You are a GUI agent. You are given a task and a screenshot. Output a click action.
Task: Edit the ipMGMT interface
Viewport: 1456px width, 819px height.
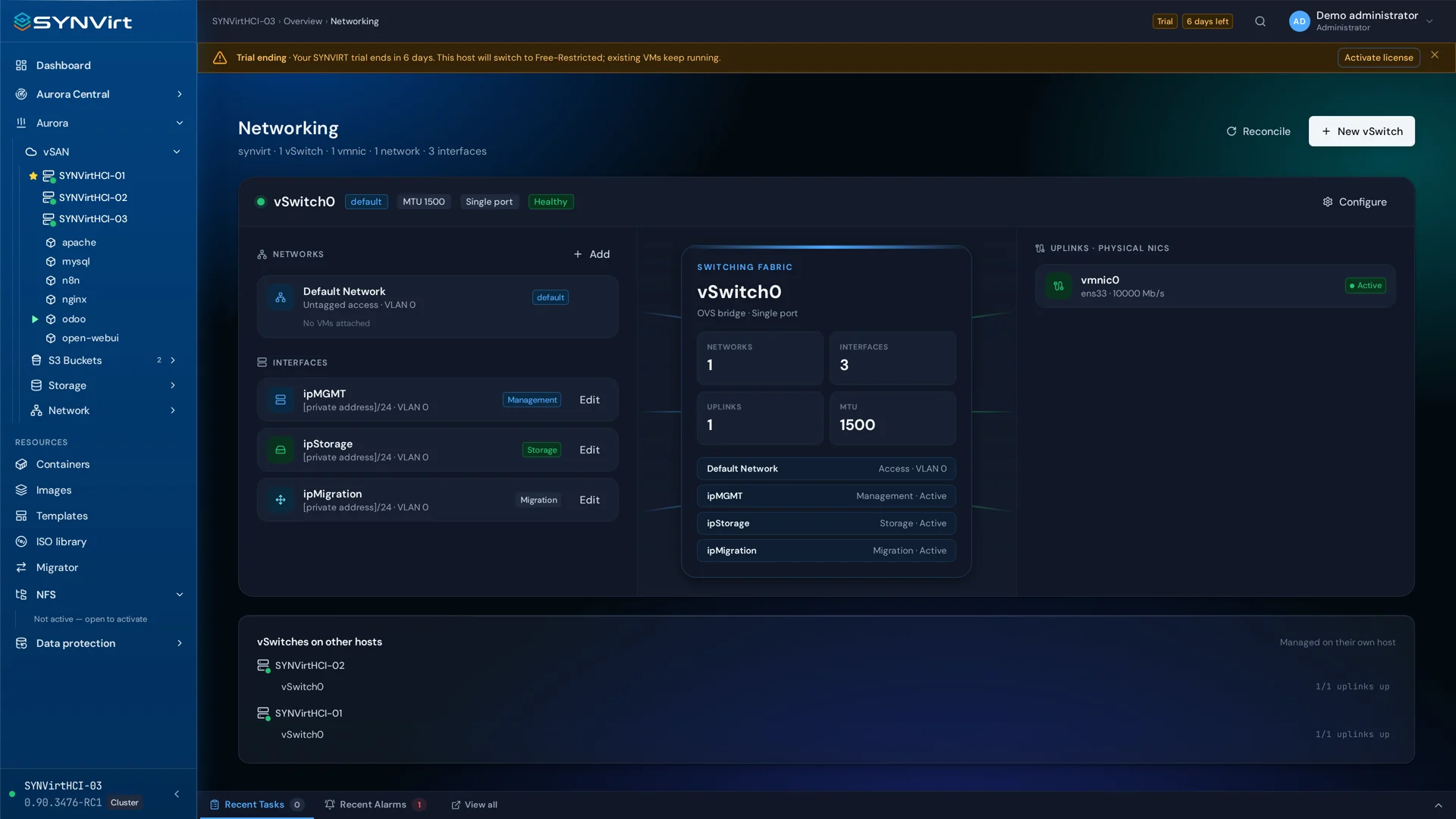click(589, 400)
